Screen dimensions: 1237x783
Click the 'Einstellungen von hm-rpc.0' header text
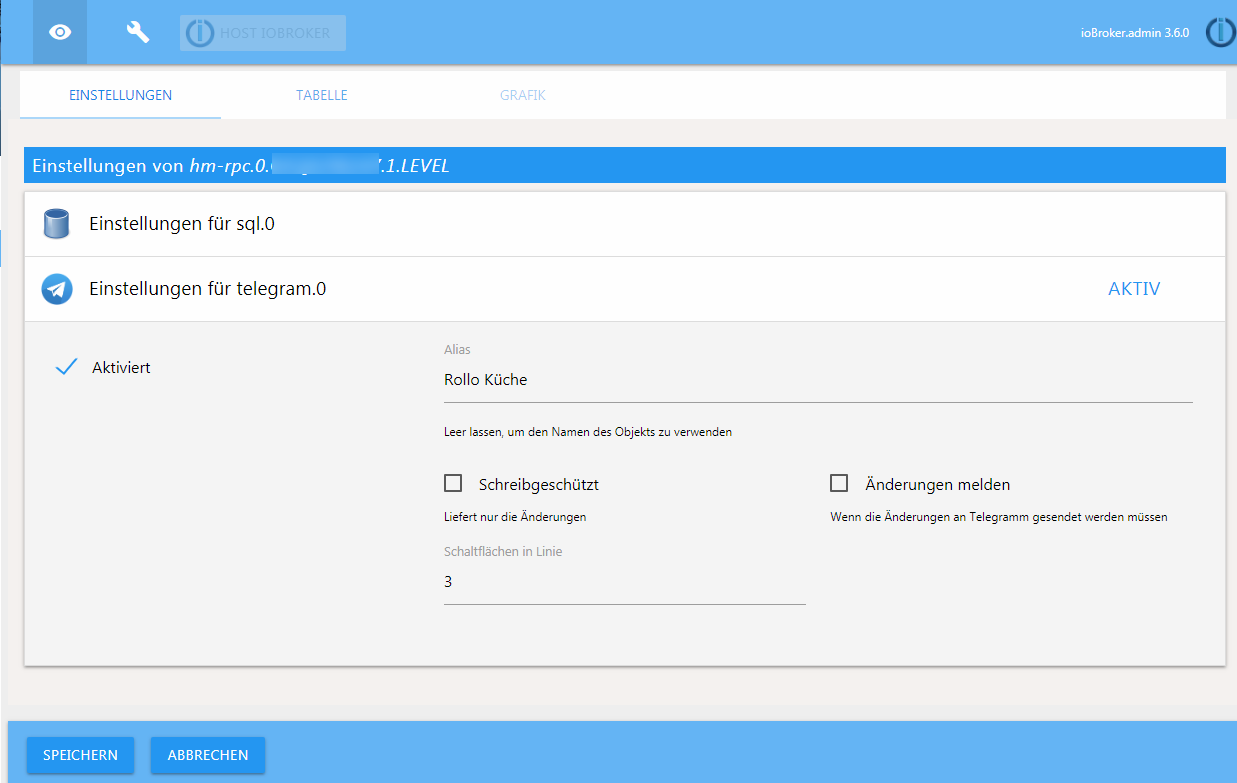241,166
